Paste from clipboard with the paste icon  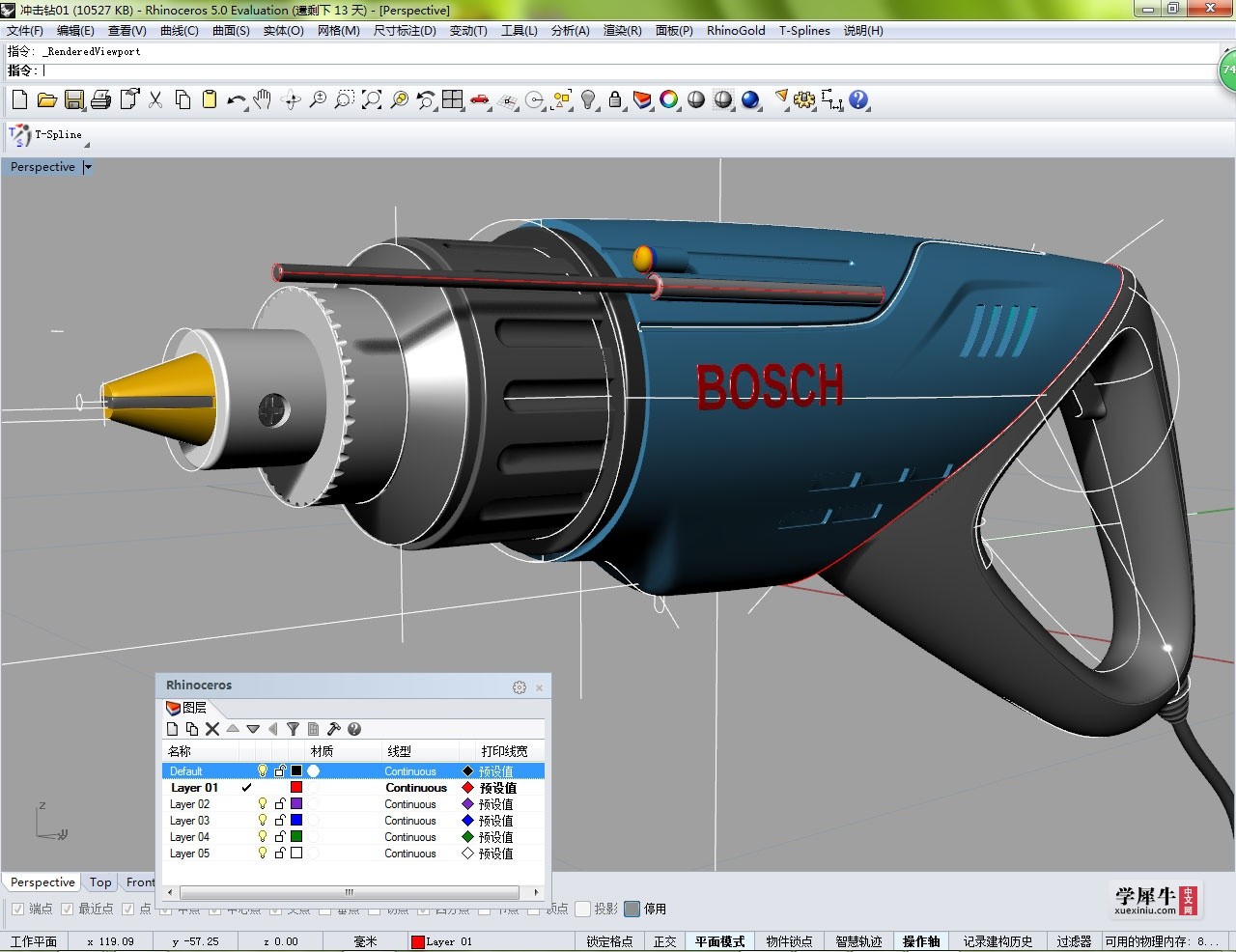(210, 99)
